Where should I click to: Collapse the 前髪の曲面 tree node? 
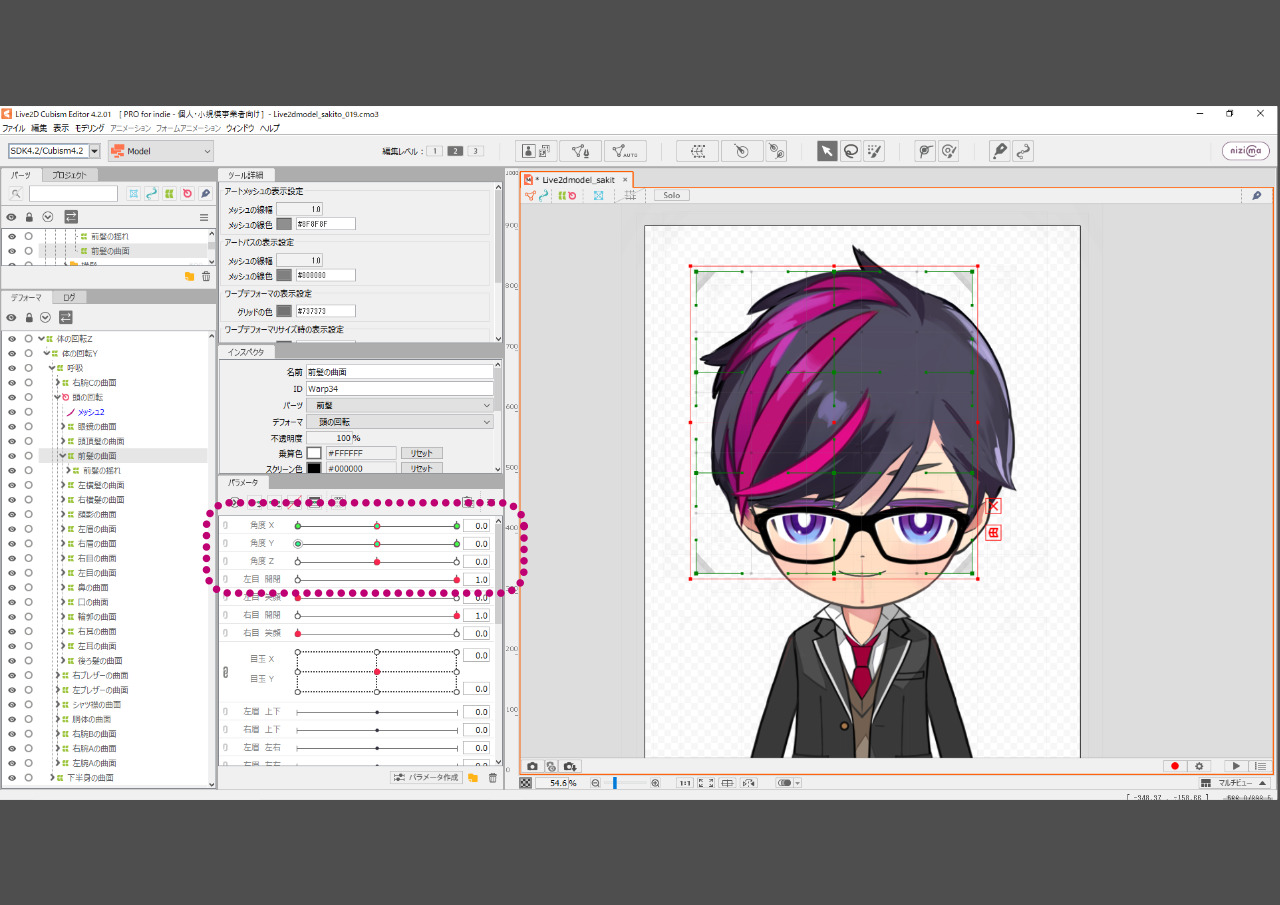62,455
